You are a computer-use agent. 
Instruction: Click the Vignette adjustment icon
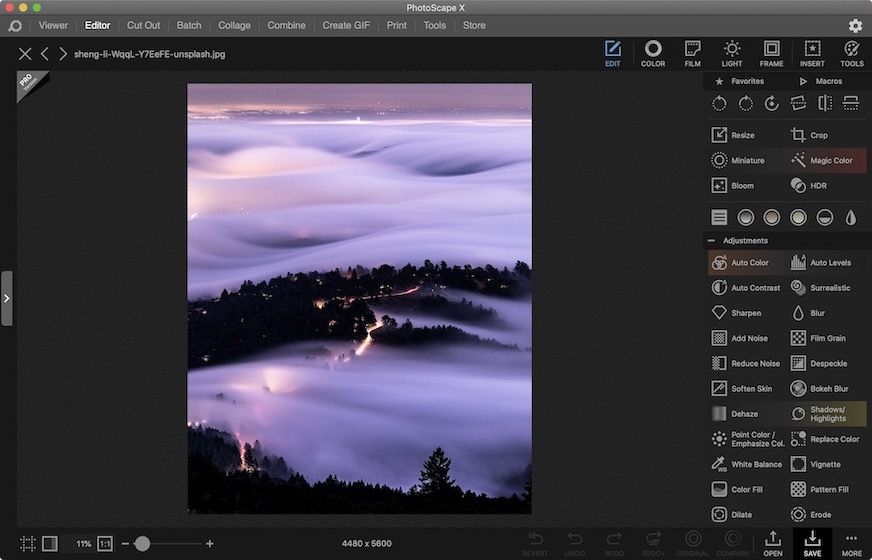coord(798,464)
